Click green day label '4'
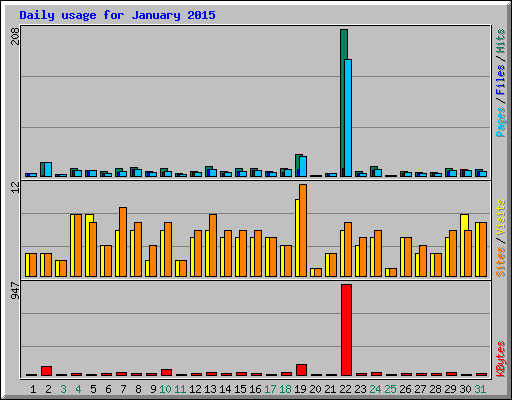The height and width of the screenshot is (400, 512). pyautogui.click(x=78, y=389)
